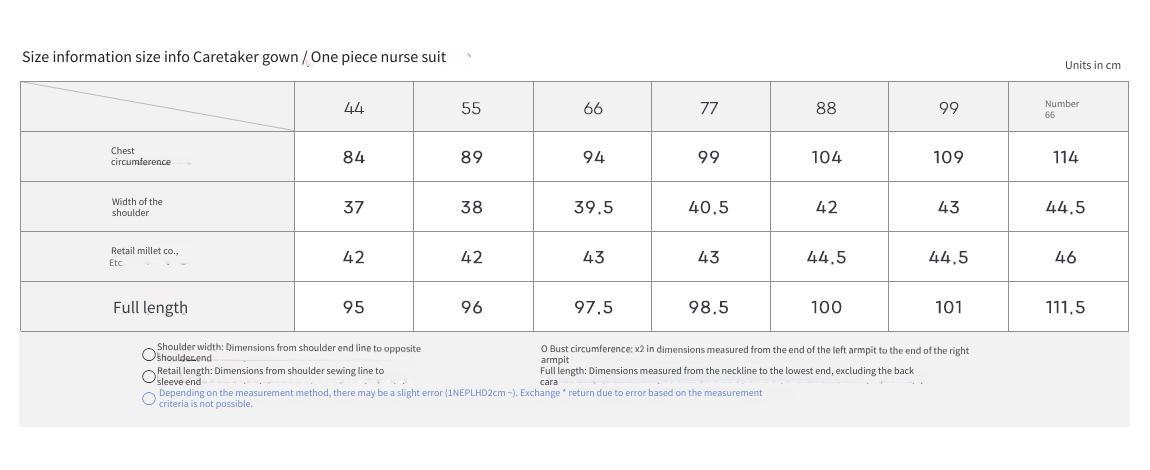The height and width of the screenshot is (470, 1150).
Task: Click the full length value 111.5 cell
Action: point(1068,306)
